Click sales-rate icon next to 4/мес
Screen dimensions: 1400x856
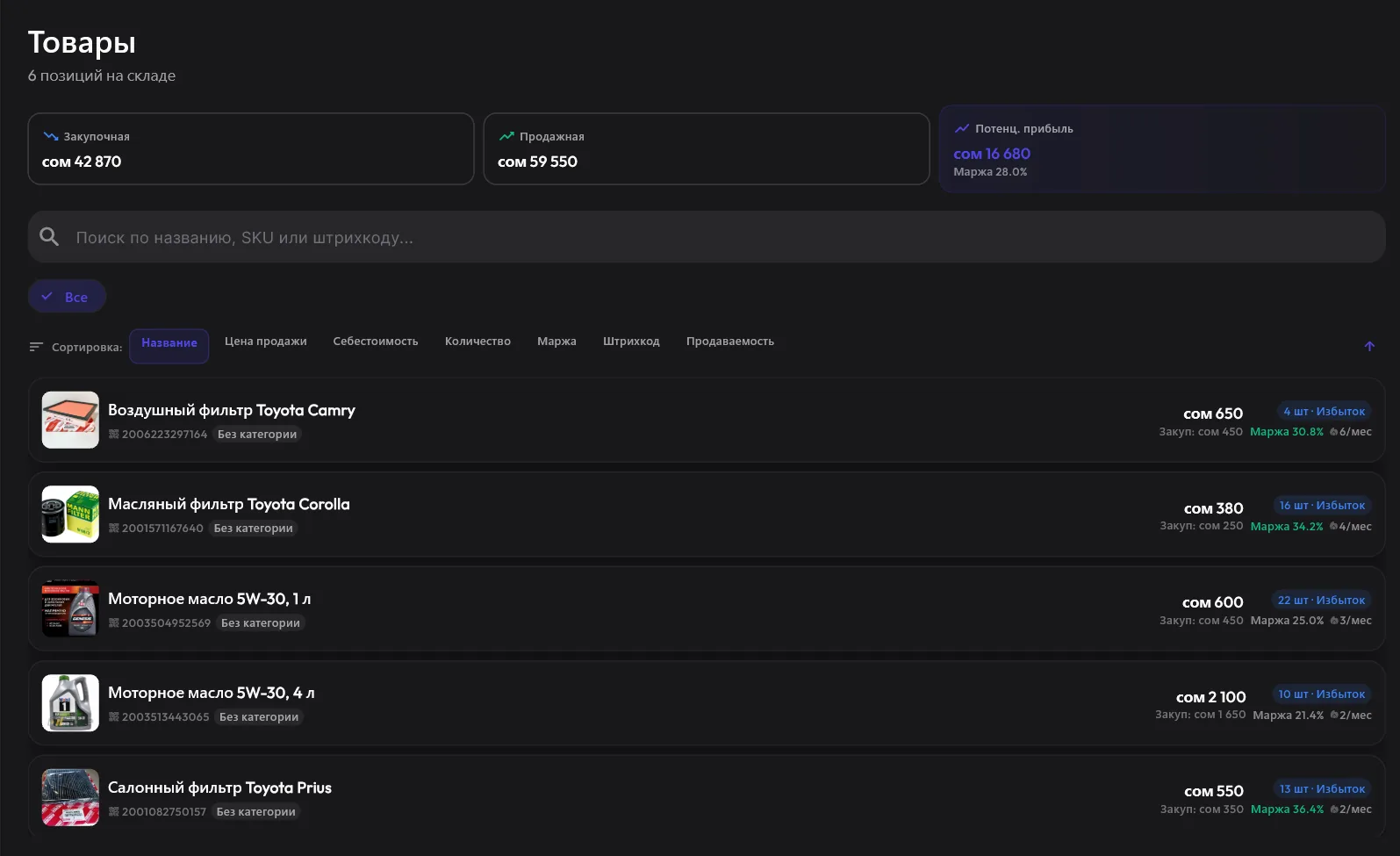1333,527
